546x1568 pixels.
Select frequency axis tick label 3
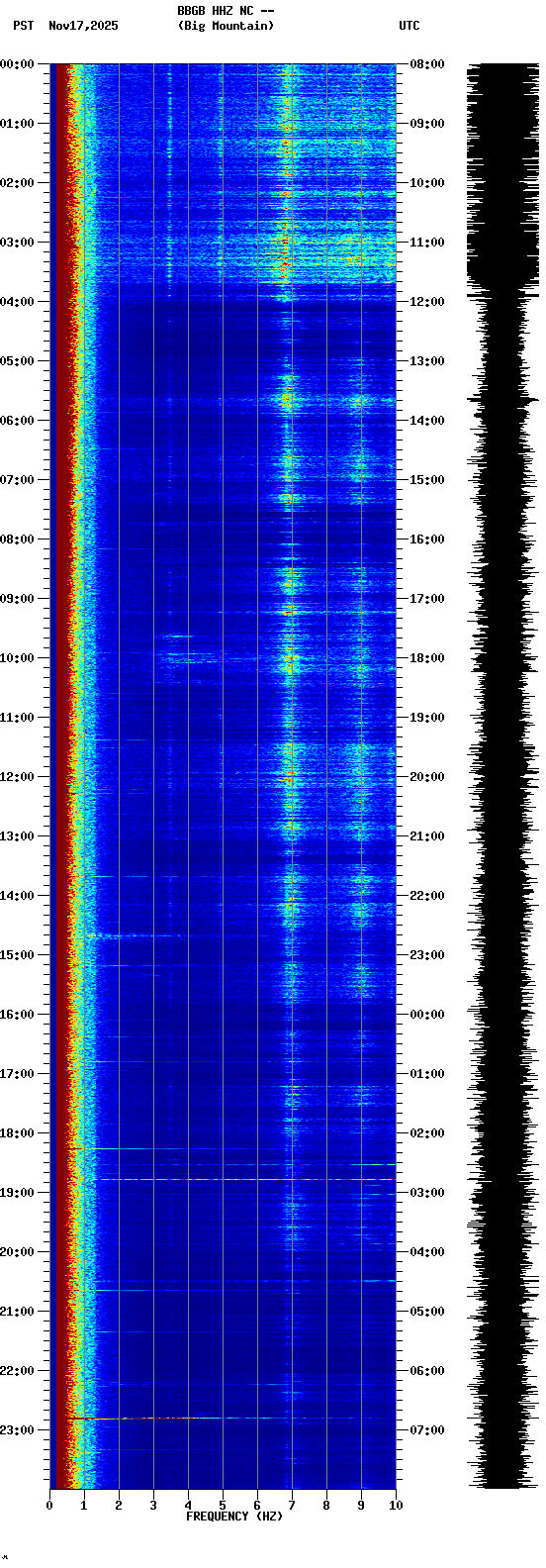pos(153,1506)
